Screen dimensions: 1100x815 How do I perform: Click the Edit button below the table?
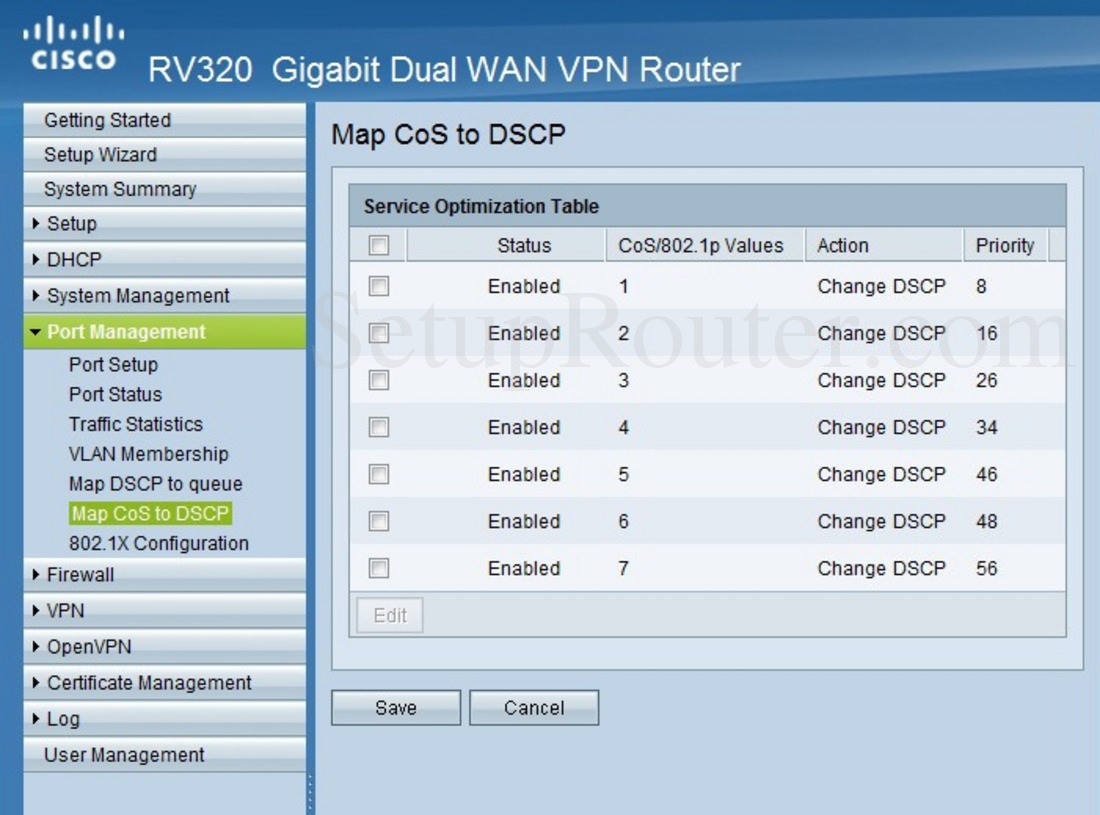(390, 615)
